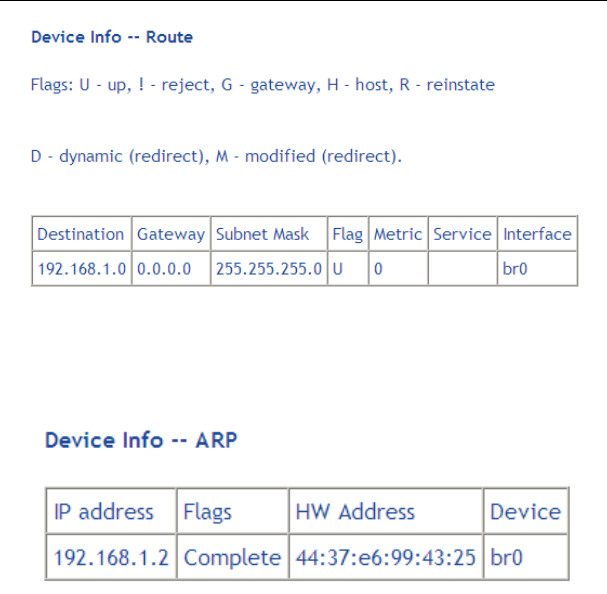607x594 pixels.
Task: Click the Flag column header in route table
Action: [348, 234]
